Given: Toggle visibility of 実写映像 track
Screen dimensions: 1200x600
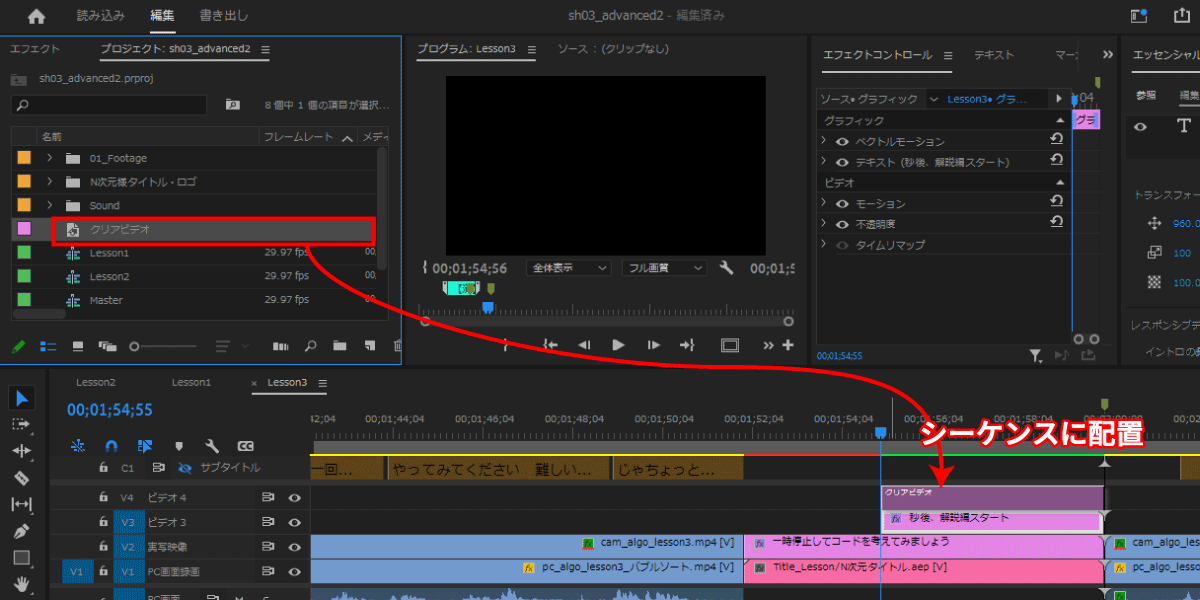Looking at the screenshot, I should (295, 546).
